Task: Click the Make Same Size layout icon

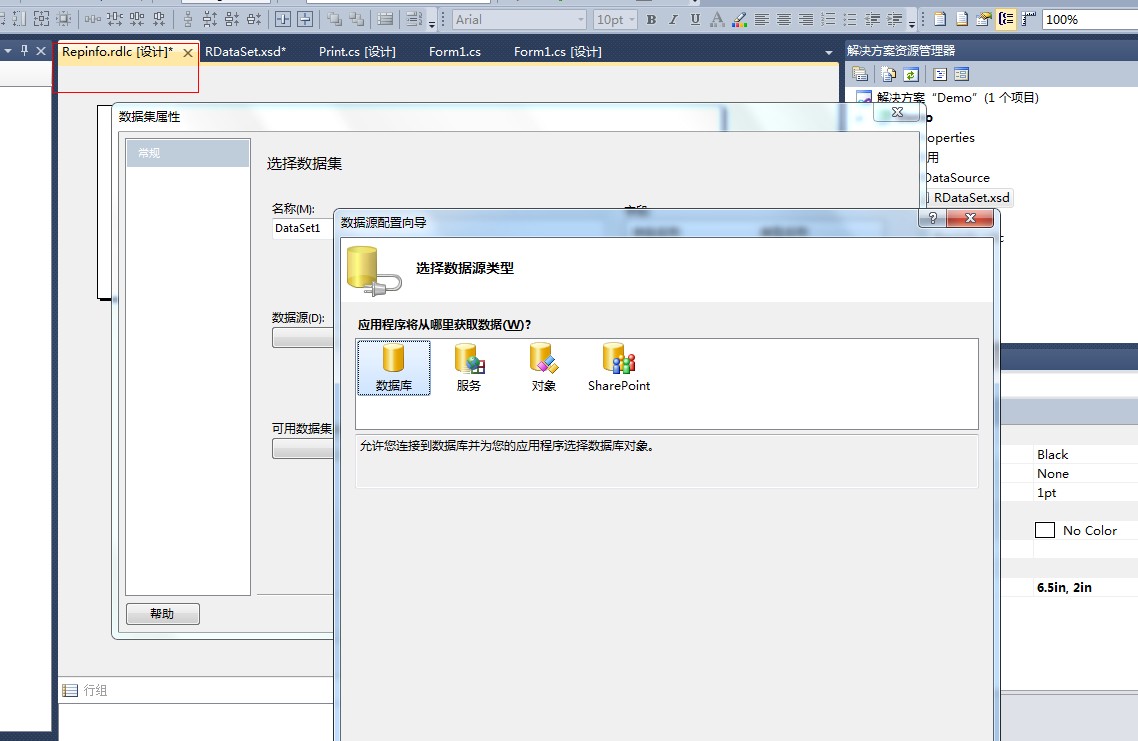Action: pos(41,20)
